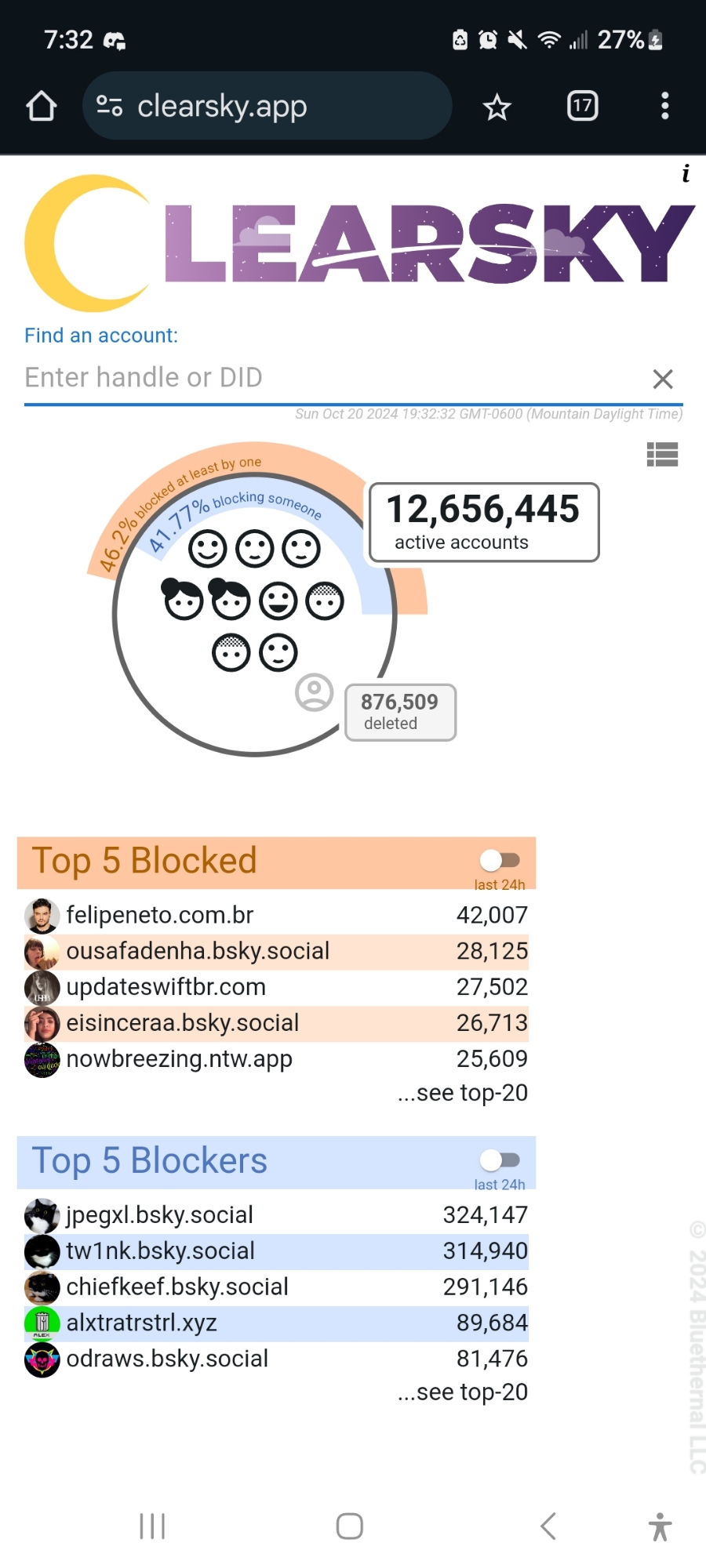Tap the site settings icon in address bar
This screenshot has width=706, height=1568.
110,106
